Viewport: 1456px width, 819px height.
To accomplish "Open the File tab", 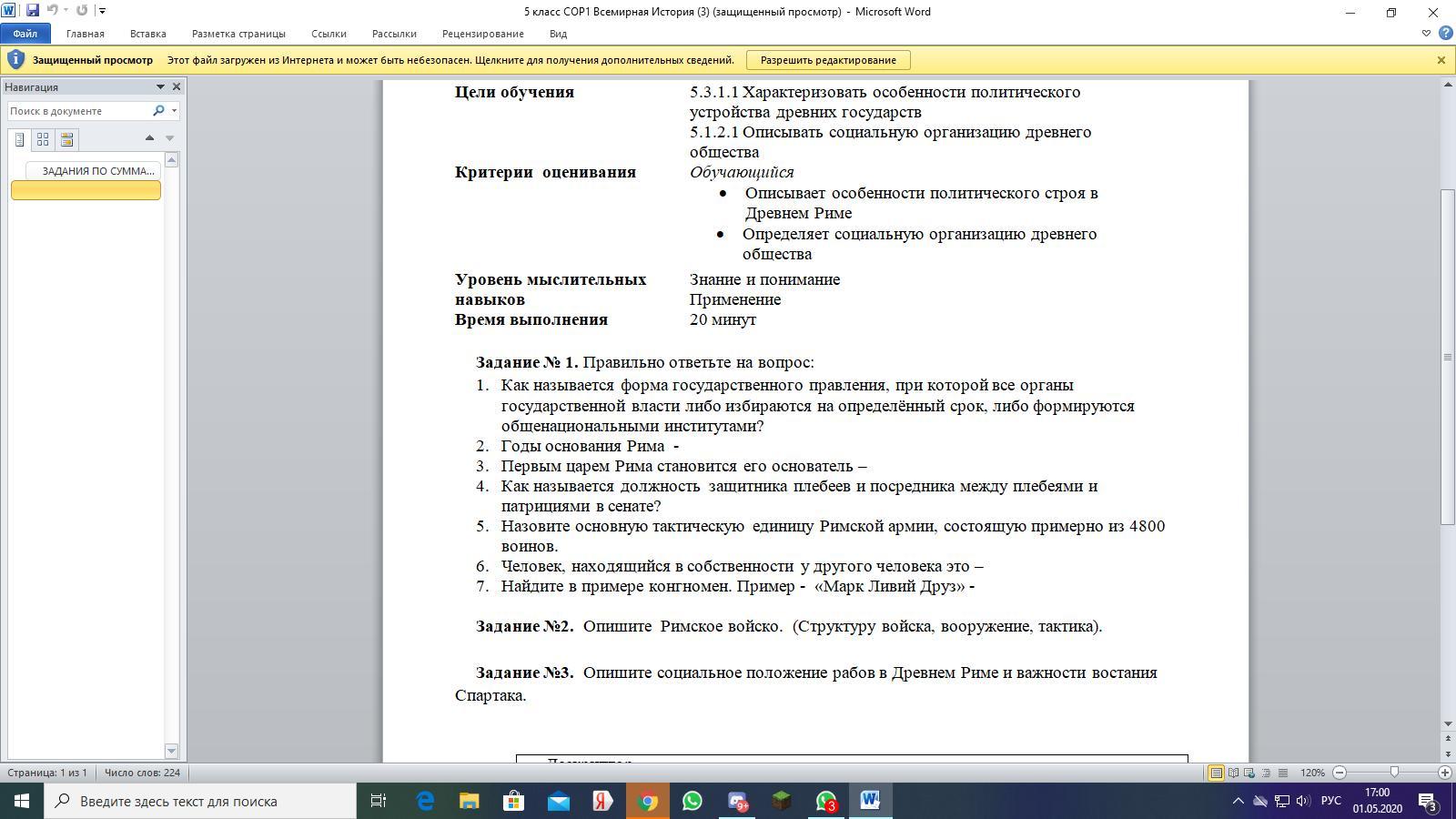I will coord(25,34).
